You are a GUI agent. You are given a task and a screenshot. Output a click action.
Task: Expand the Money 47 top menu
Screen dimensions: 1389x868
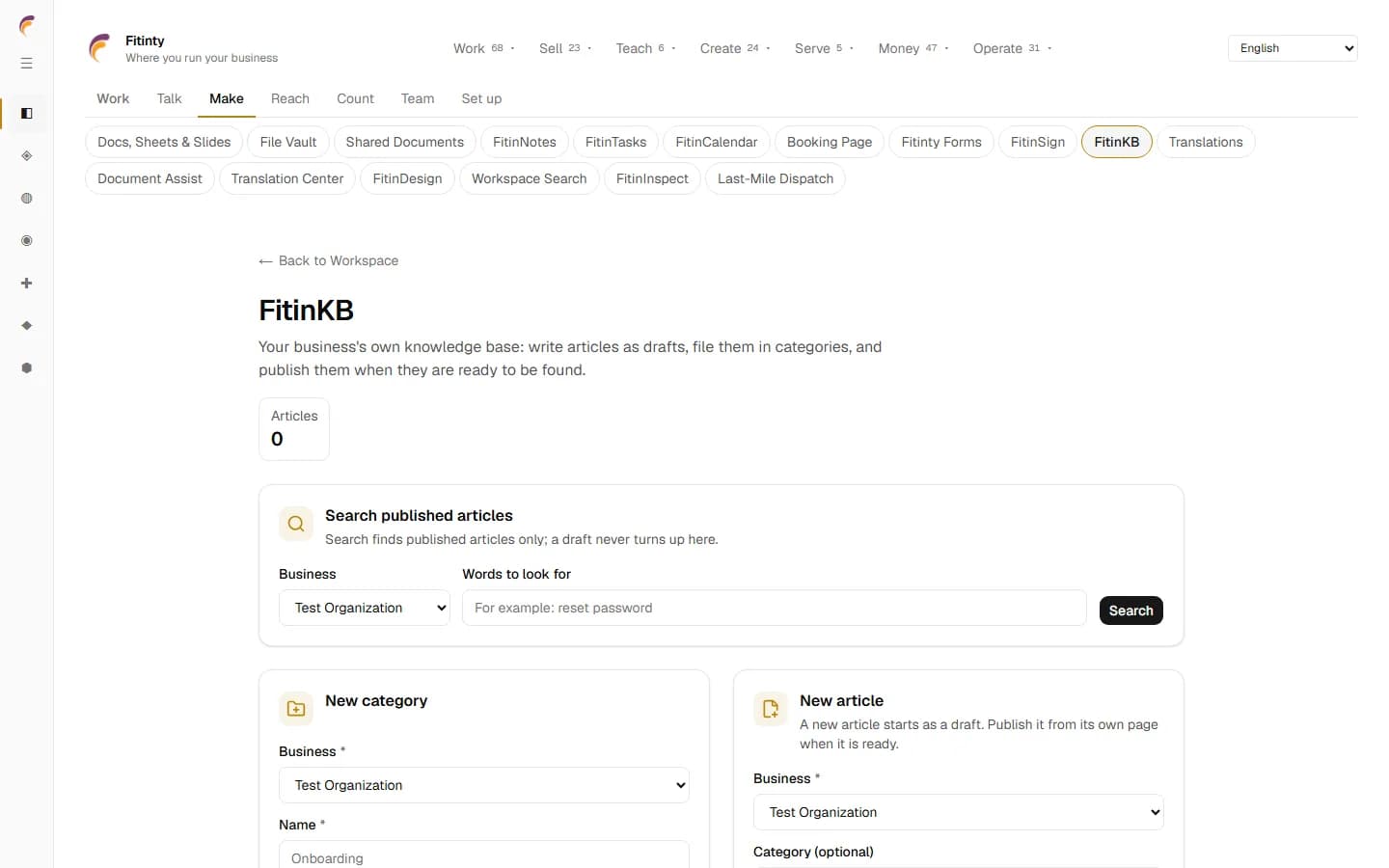tap(913, 48)
